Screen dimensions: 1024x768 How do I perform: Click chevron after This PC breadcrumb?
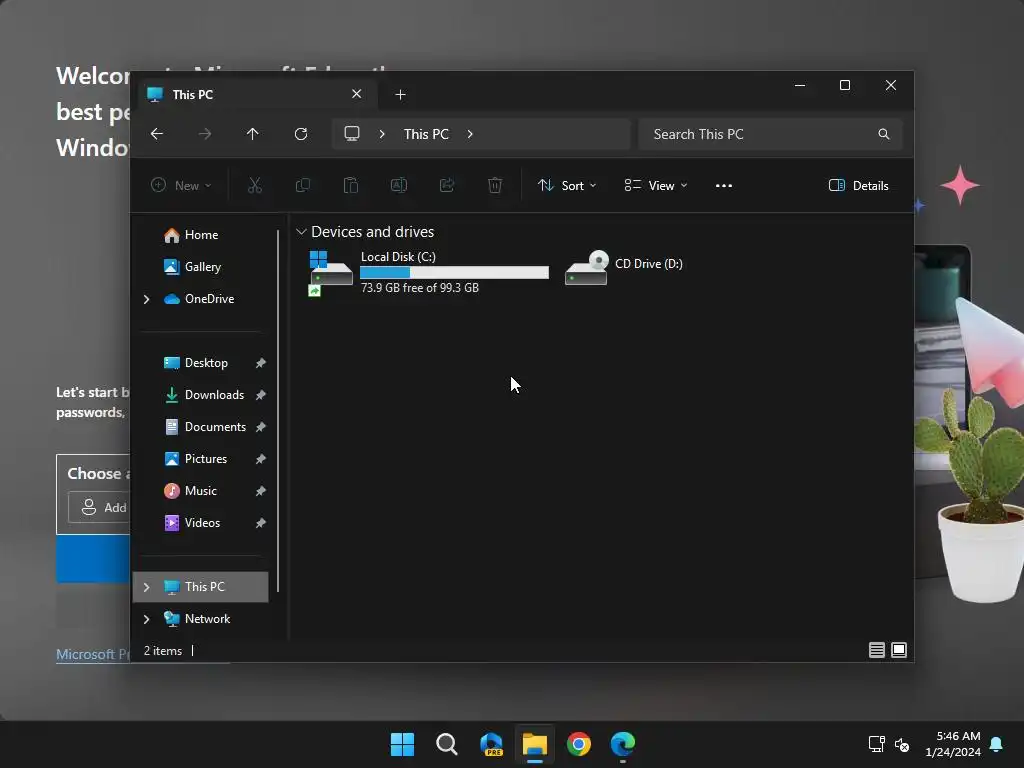click(470, 134)
